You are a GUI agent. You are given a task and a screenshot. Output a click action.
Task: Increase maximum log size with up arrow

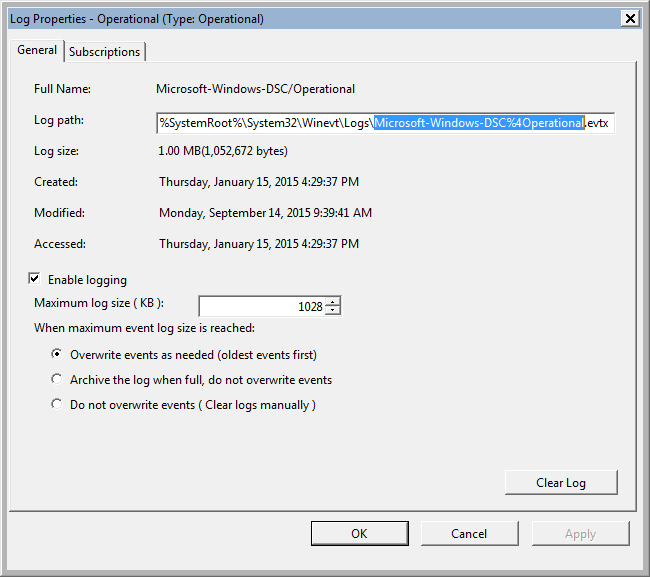(x=333, y=302)
